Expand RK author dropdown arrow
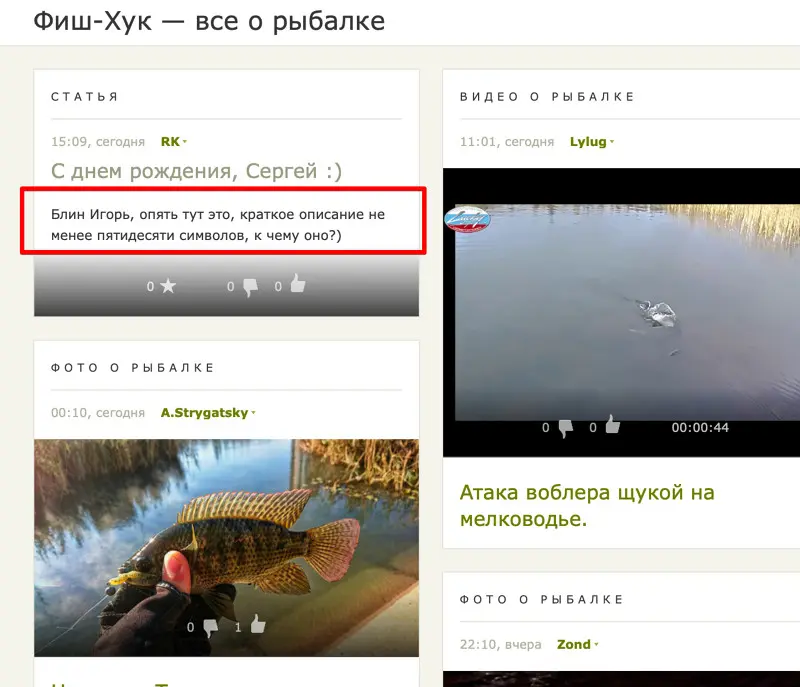 [x=185, y=142]
